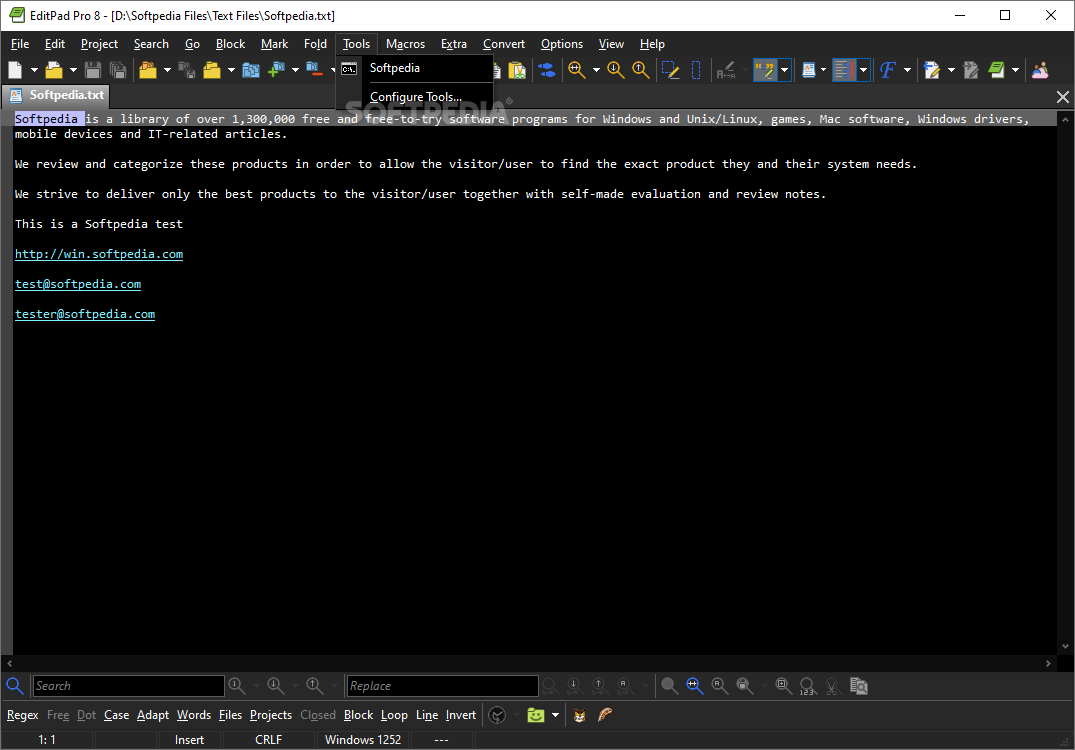The image size is (1075, 750).
Task: Click the New file icon
Action: click(15, 70)
